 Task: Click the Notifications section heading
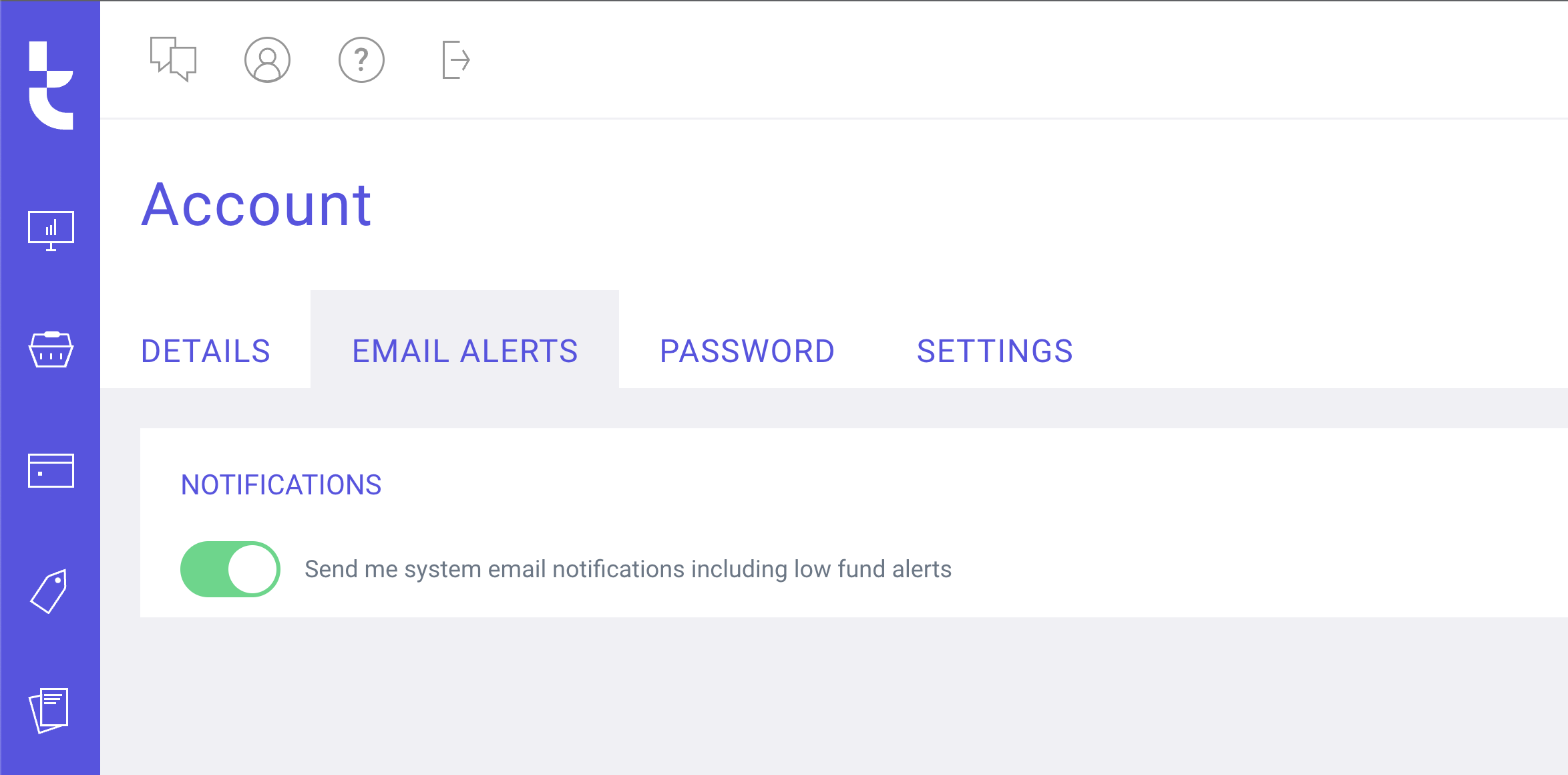coord(281,484)
